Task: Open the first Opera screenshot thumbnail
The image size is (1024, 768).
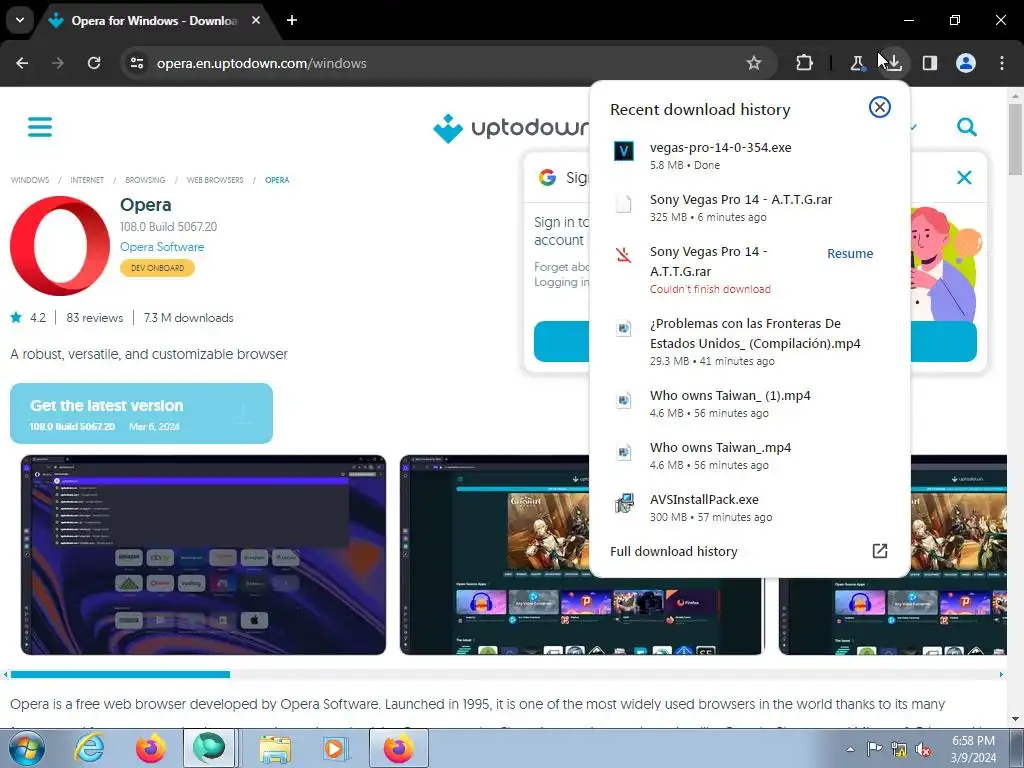Action: tap(203, 555)
